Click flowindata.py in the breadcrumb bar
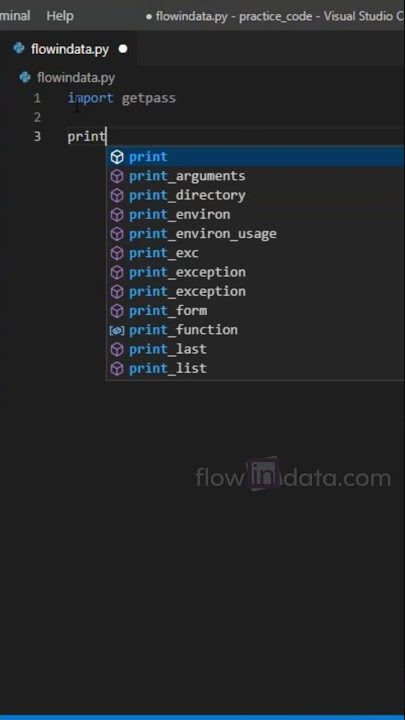 [x=76, y=77]
